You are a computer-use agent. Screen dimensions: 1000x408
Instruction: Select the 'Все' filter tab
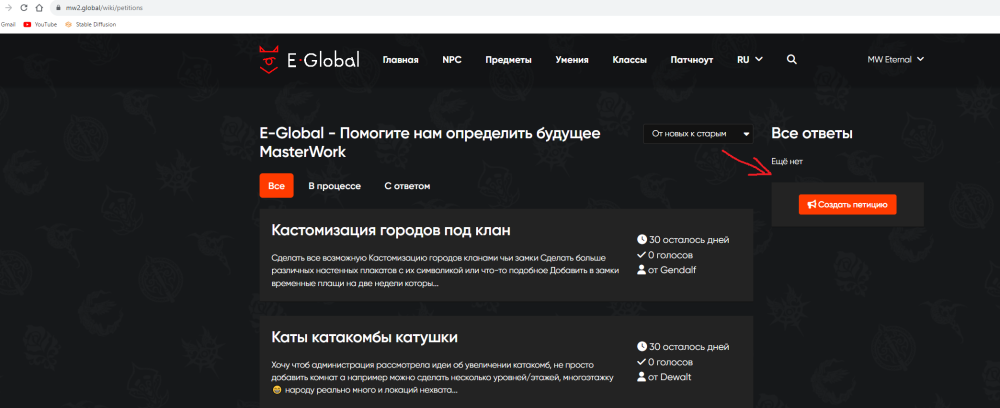pyautogui.click(x=276, y=186)
